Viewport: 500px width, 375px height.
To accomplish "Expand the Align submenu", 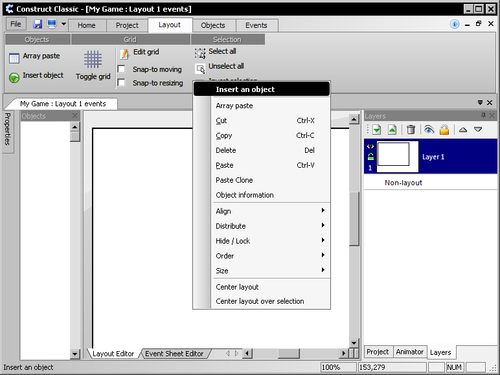I will click(262, 211).
